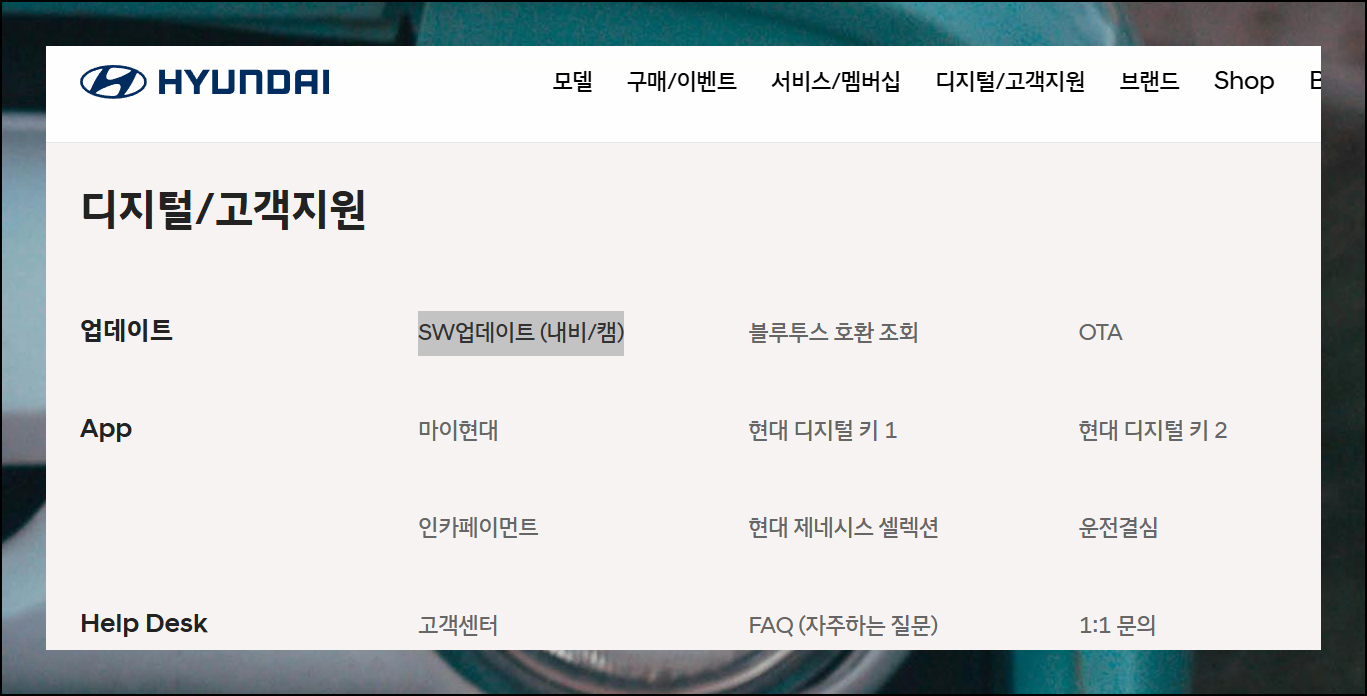Image resolution: width=1367 pixels, height=696 pixels.
Task: Open the 모델 menu
Action: pos(573,82)
